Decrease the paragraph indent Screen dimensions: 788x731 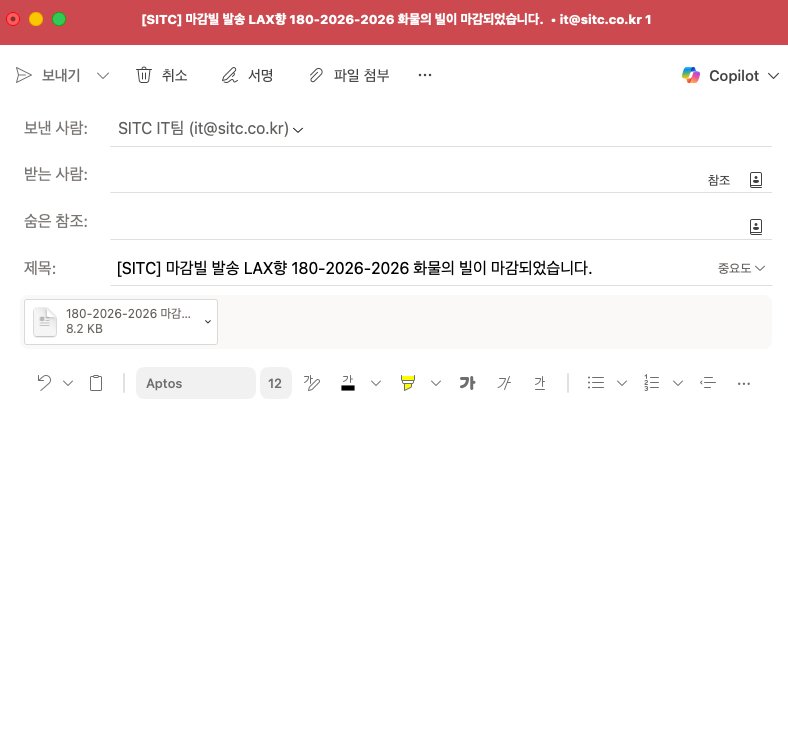[x=708, y=383]
